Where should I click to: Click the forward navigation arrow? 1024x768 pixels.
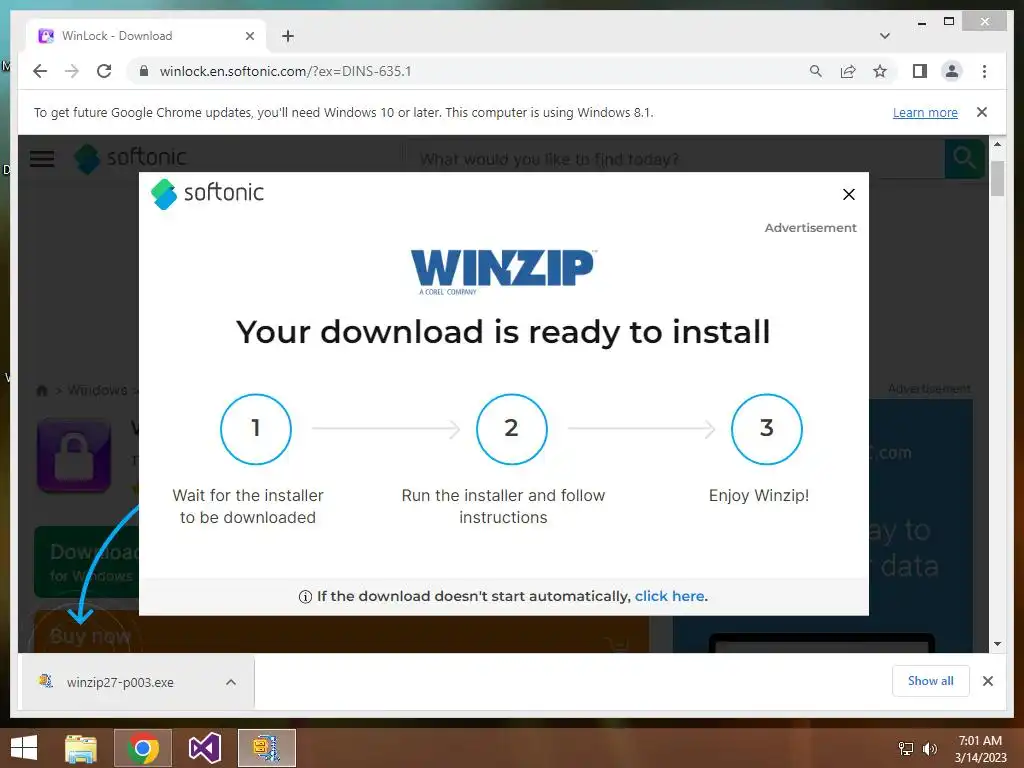tap(72, 71)
